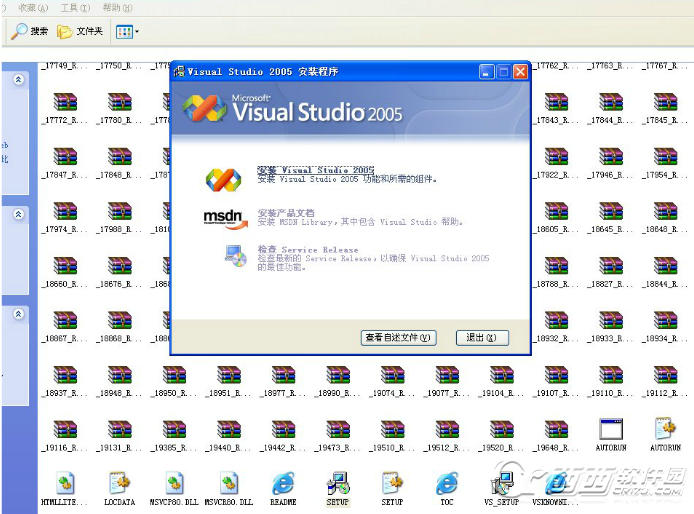The width and height of the screenshot is (694, 514).
Task: Collapse the middle sidebar panel chevron
Action: (x=18, y=215)
